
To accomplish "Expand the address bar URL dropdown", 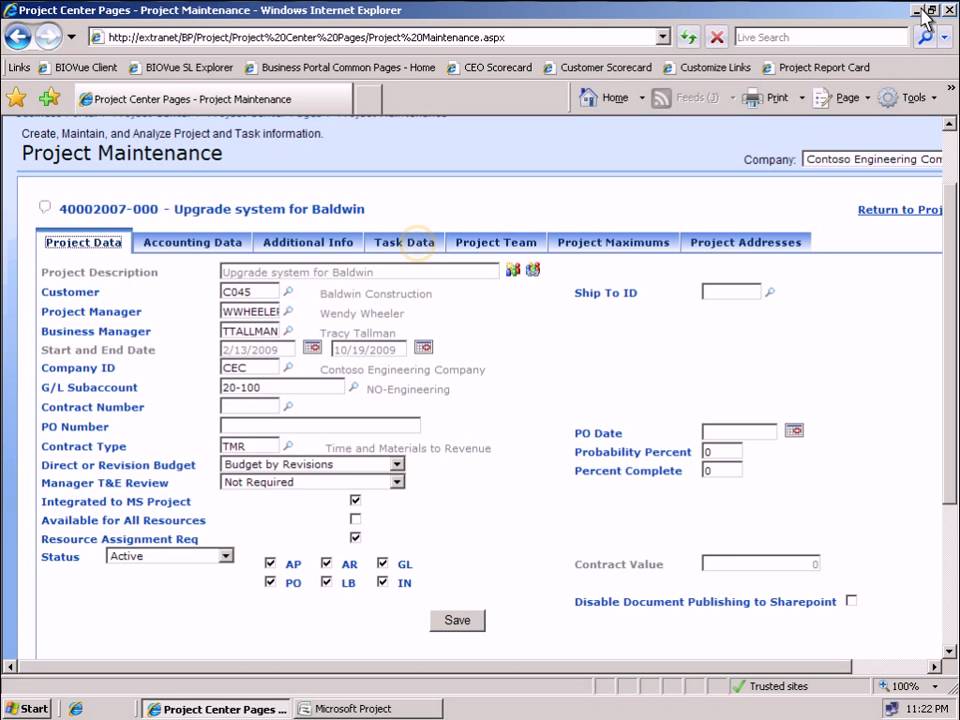I will [663, 37].
